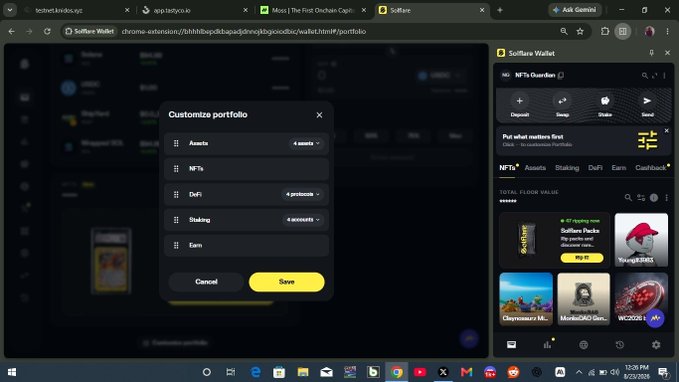Reload the current page

(47, 31)
